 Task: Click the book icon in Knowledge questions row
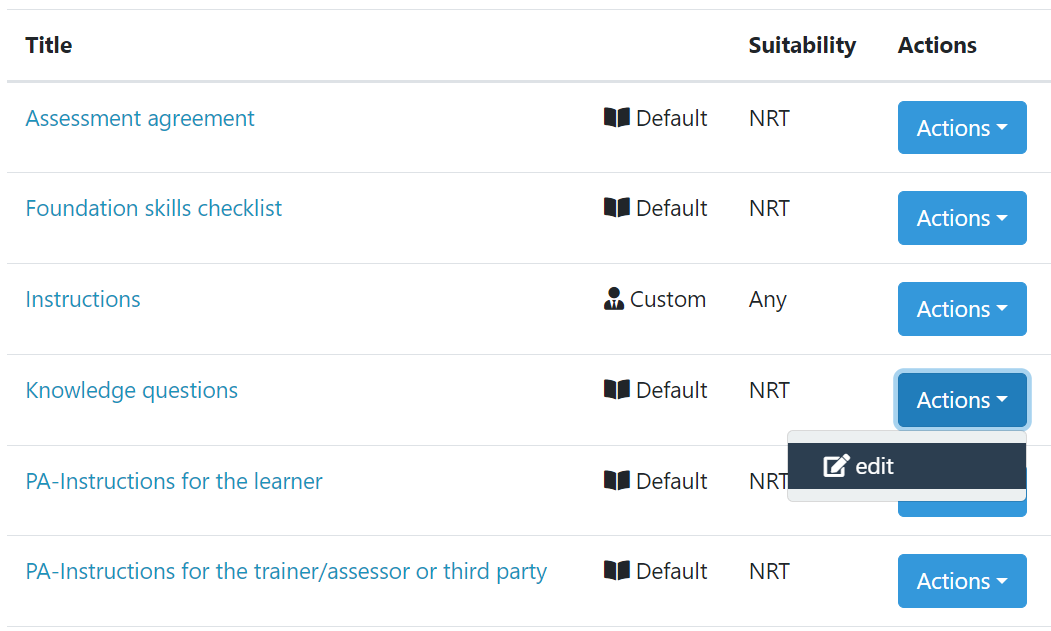click(x=617, y=390)
